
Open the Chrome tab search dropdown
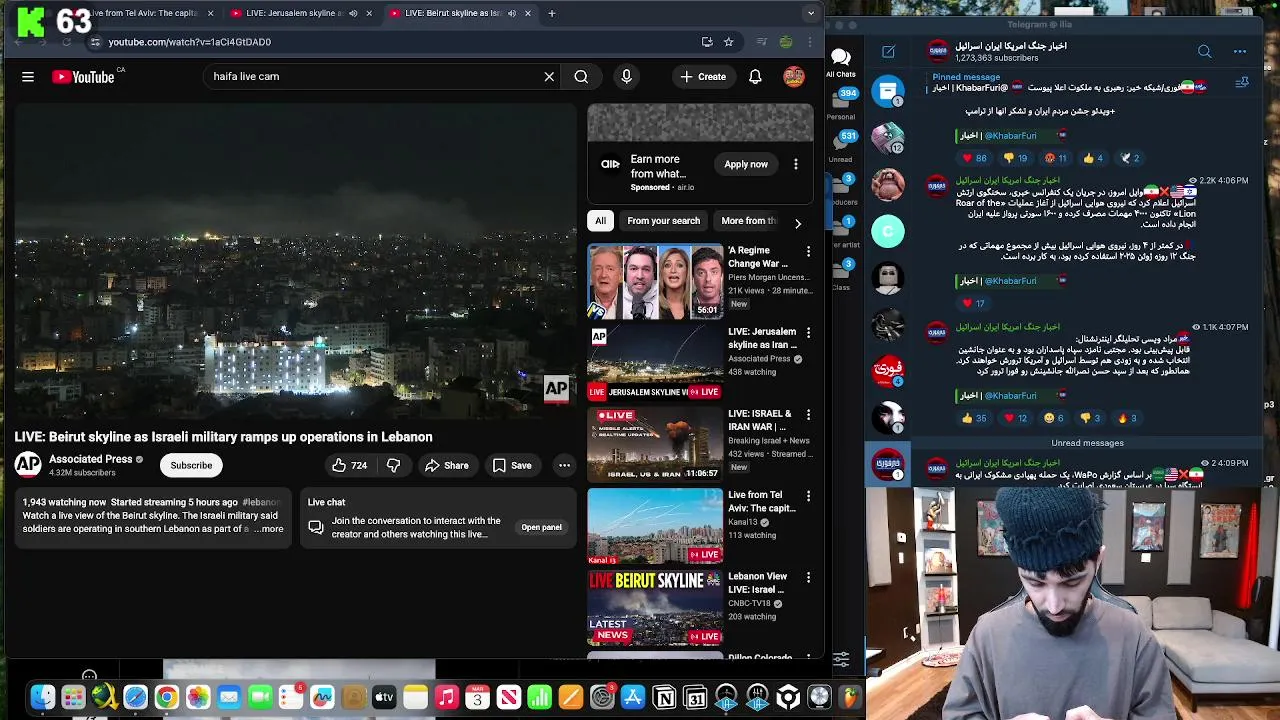click(x=811, y=13)
